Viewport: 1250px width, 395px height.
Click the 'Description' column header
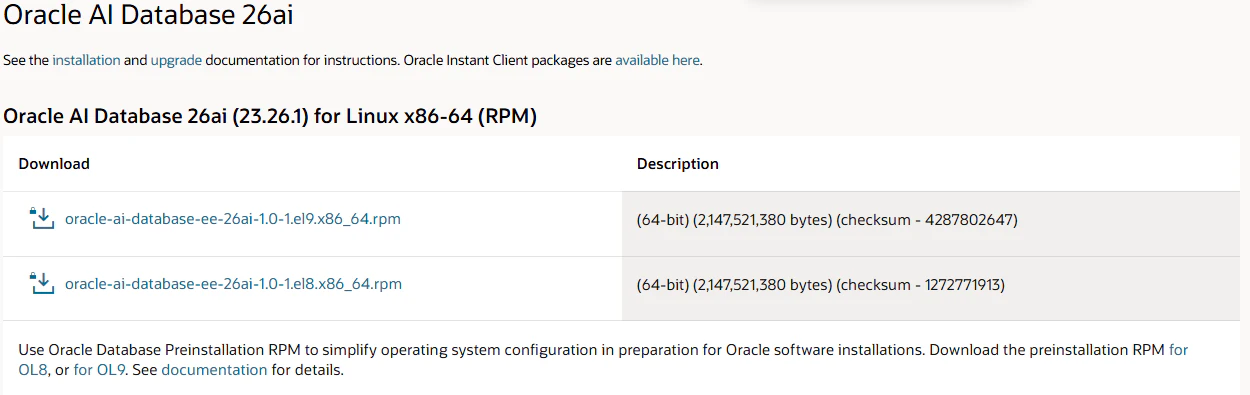click(678, 164)
